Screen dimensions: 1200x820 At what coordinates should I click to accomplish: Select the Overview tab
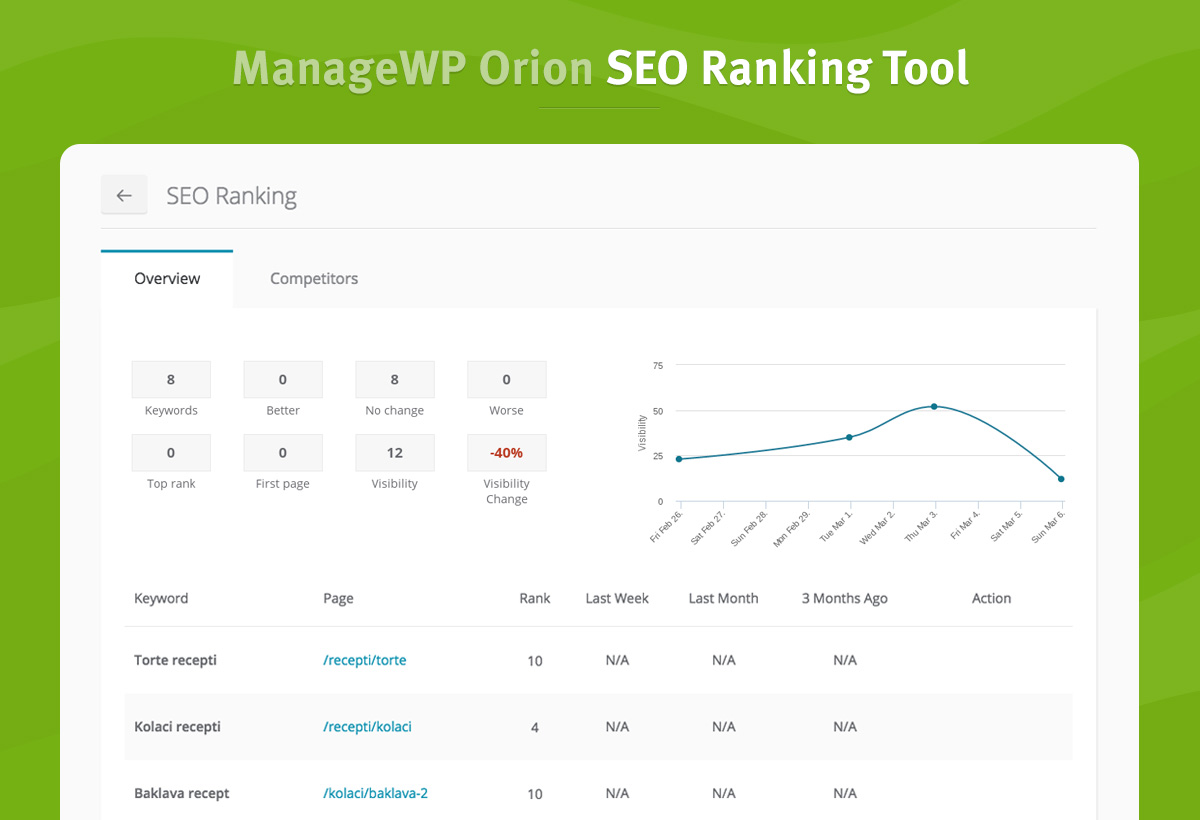click(167, 279)
